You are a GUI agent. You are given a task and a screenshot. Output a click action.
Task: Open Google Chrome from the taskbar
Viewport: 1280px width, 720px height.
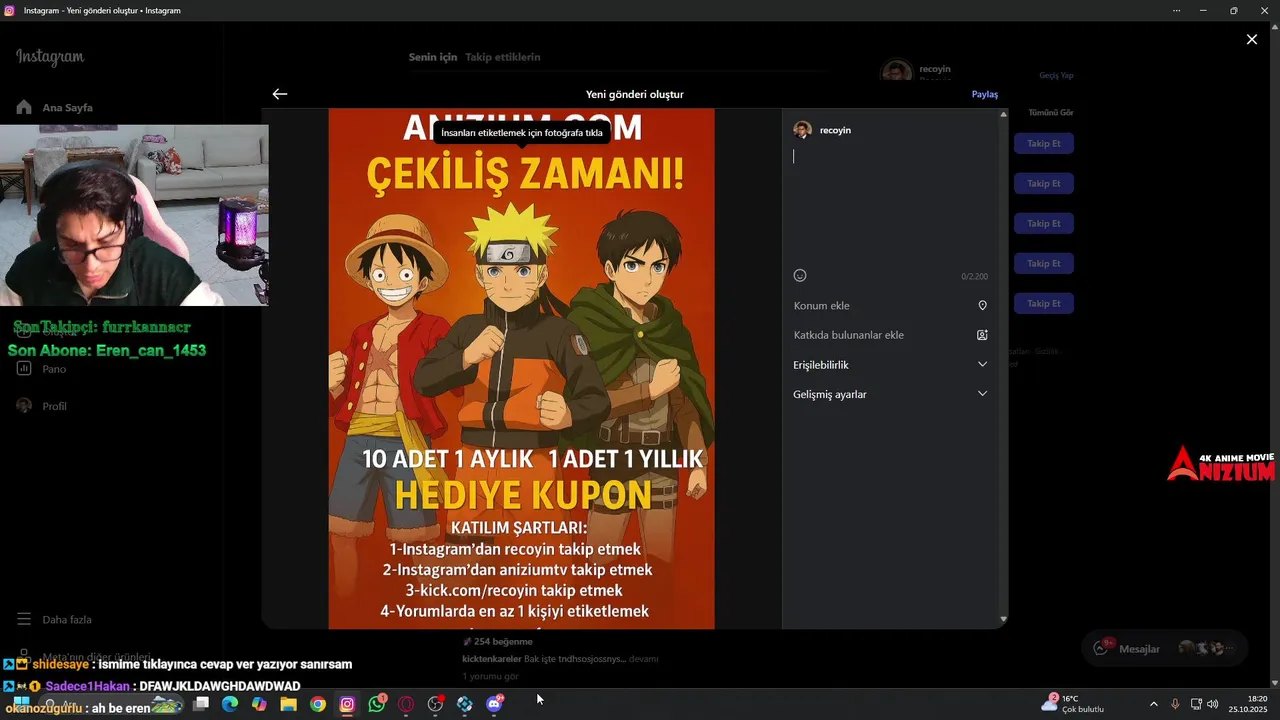pyautogui.click(x=318, y=704)
